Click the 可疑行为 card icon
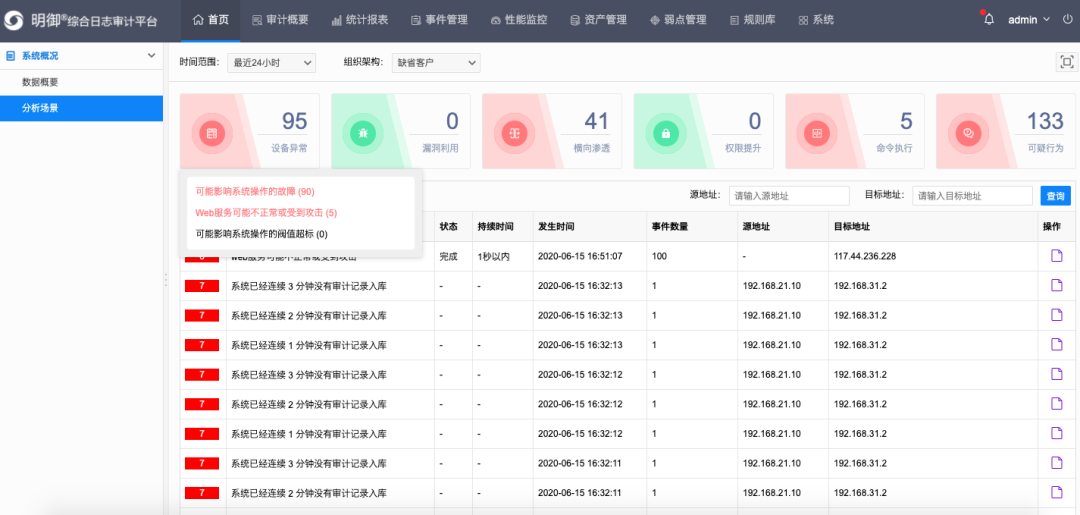The image size is (1080, 515). pos(967,133)
